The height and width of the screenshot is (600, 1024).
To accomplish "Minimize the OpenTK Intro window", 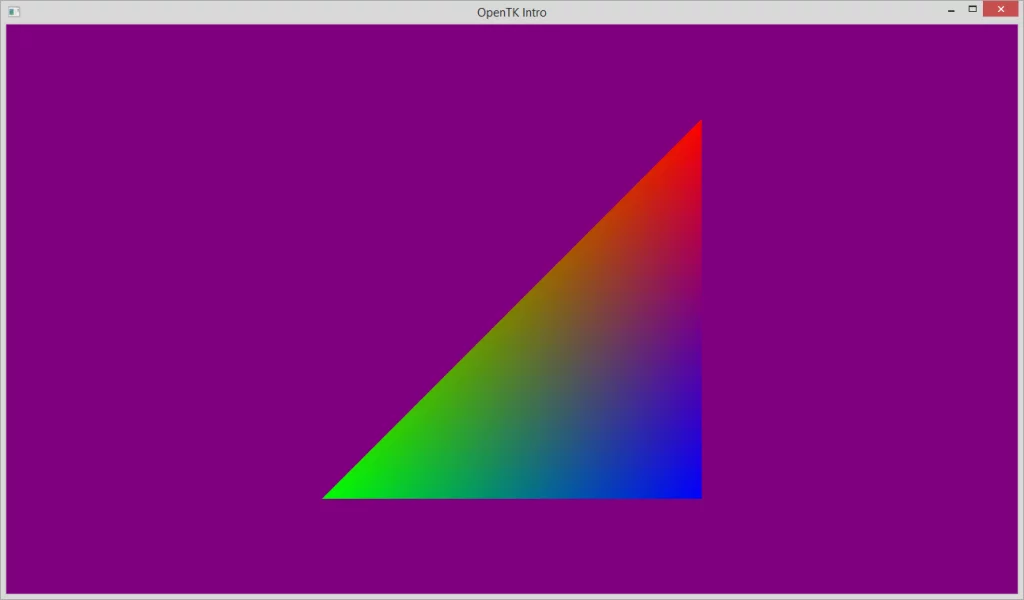I will point(951,10).
